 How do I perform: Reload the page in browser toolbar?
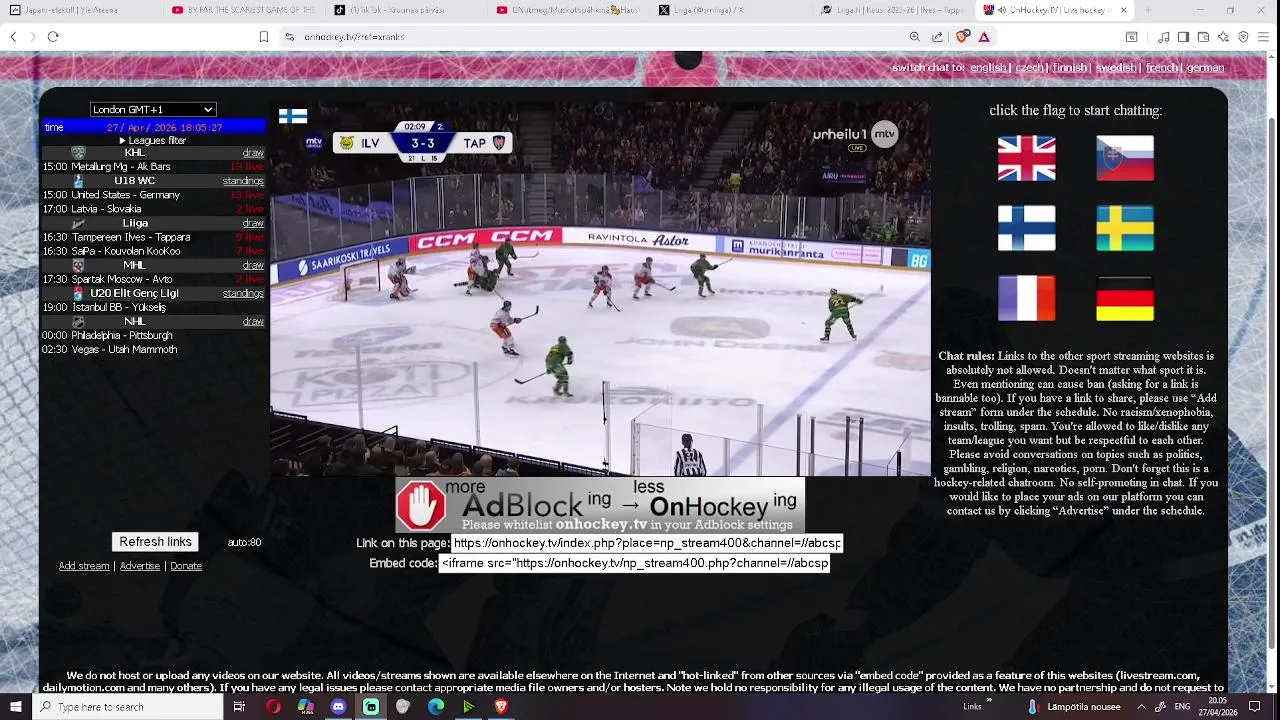click(53, 37)
